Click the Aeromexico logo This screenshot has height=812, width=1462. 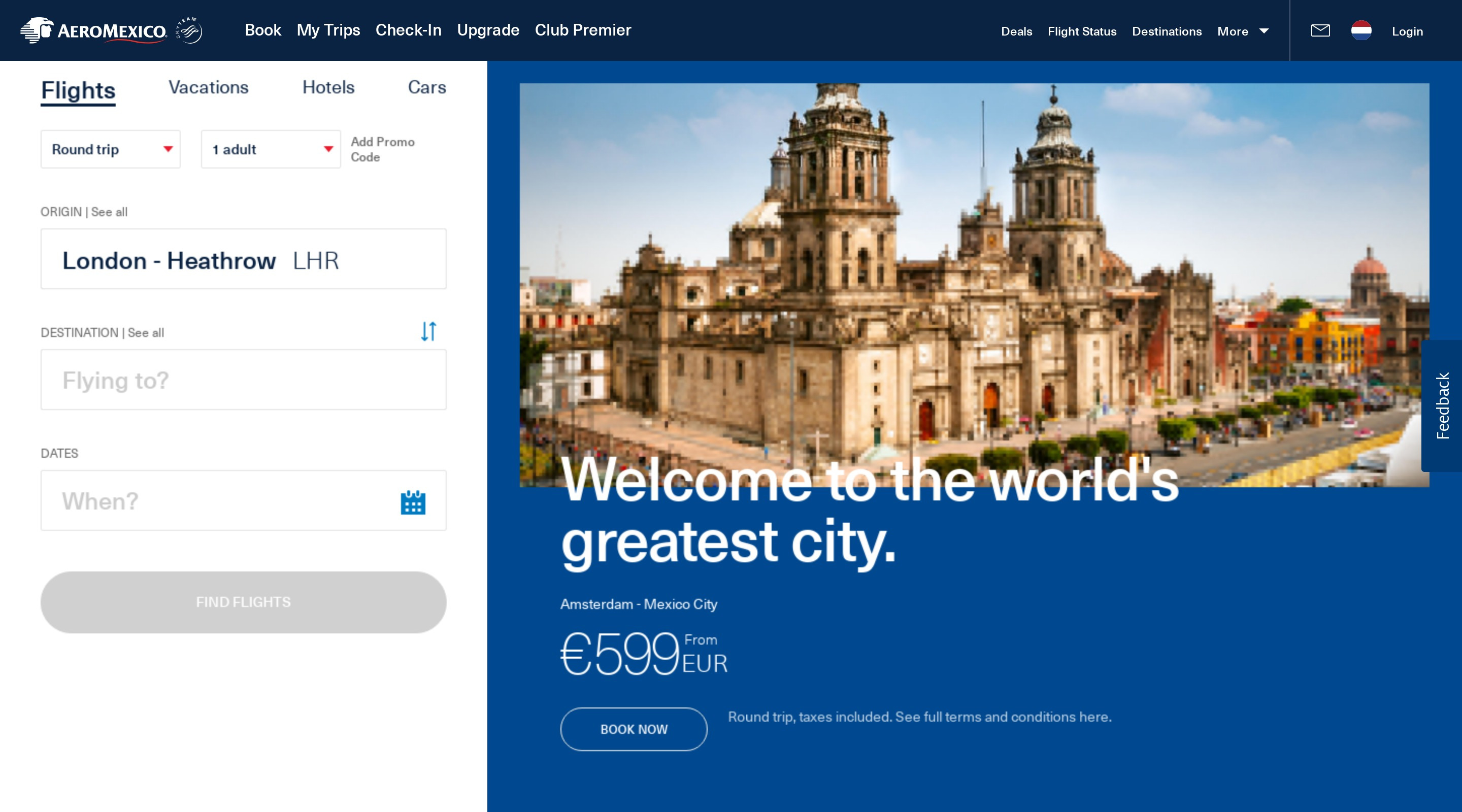point(93,30)
